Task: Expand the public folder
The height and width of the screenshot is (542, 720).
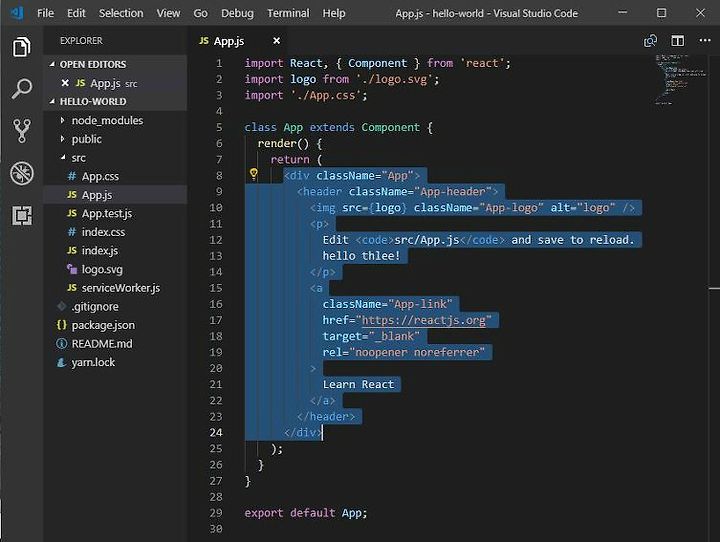Action: point(62,139)
